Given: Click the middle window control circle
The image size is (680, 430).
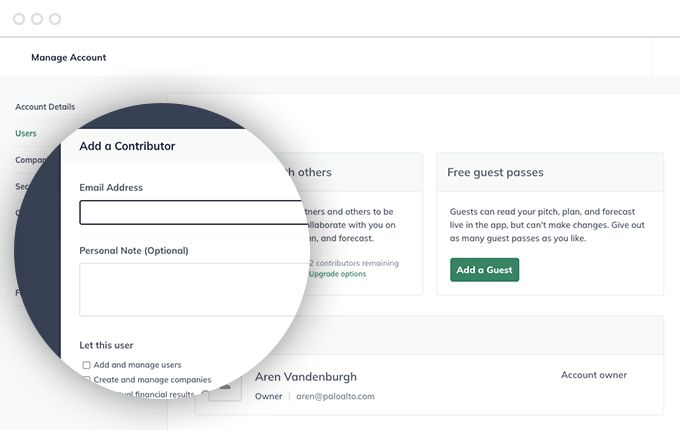Looking at the screenshot, I should pyautogui.click(x=37, y=19).
